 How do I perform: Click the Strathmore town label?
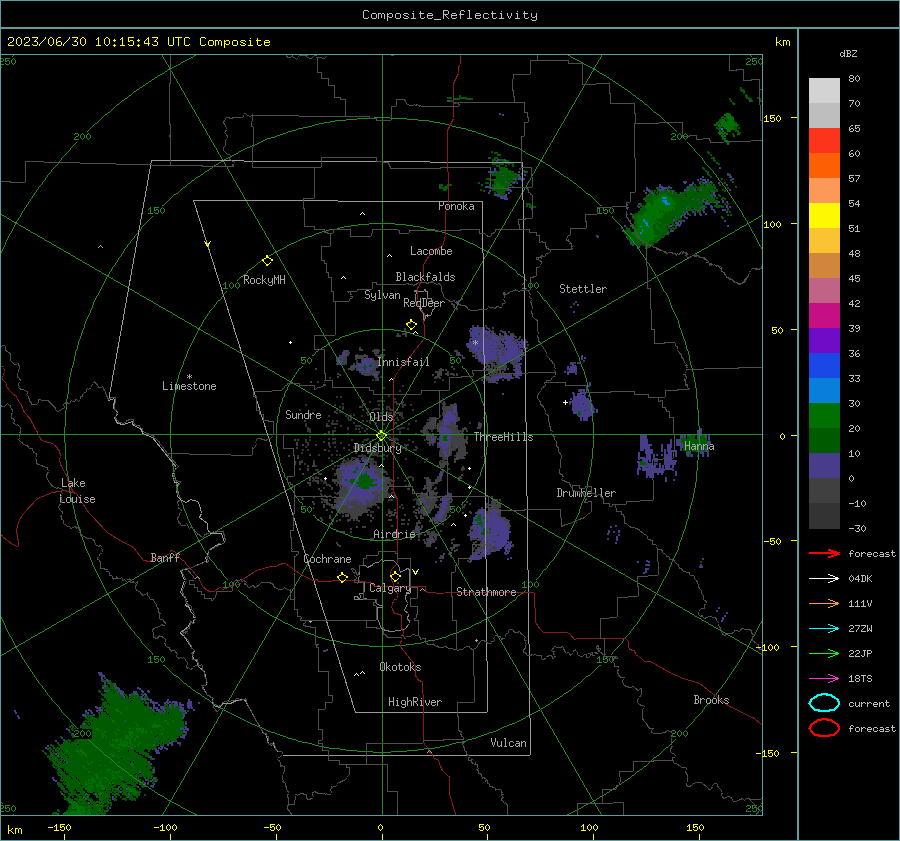(486, 592)
